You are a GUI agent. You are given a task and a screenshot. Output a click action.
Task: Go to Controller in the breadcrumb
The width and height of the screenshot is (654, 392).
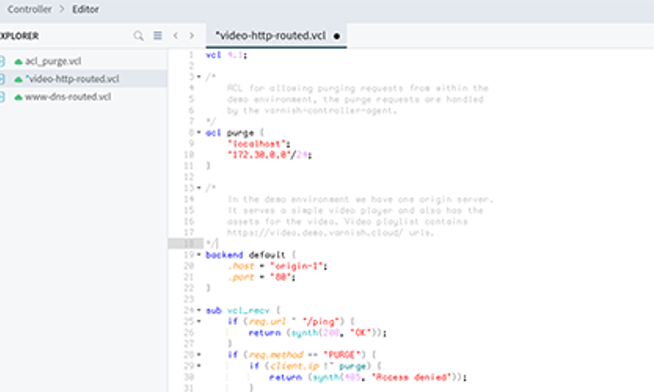pos(29,9)
